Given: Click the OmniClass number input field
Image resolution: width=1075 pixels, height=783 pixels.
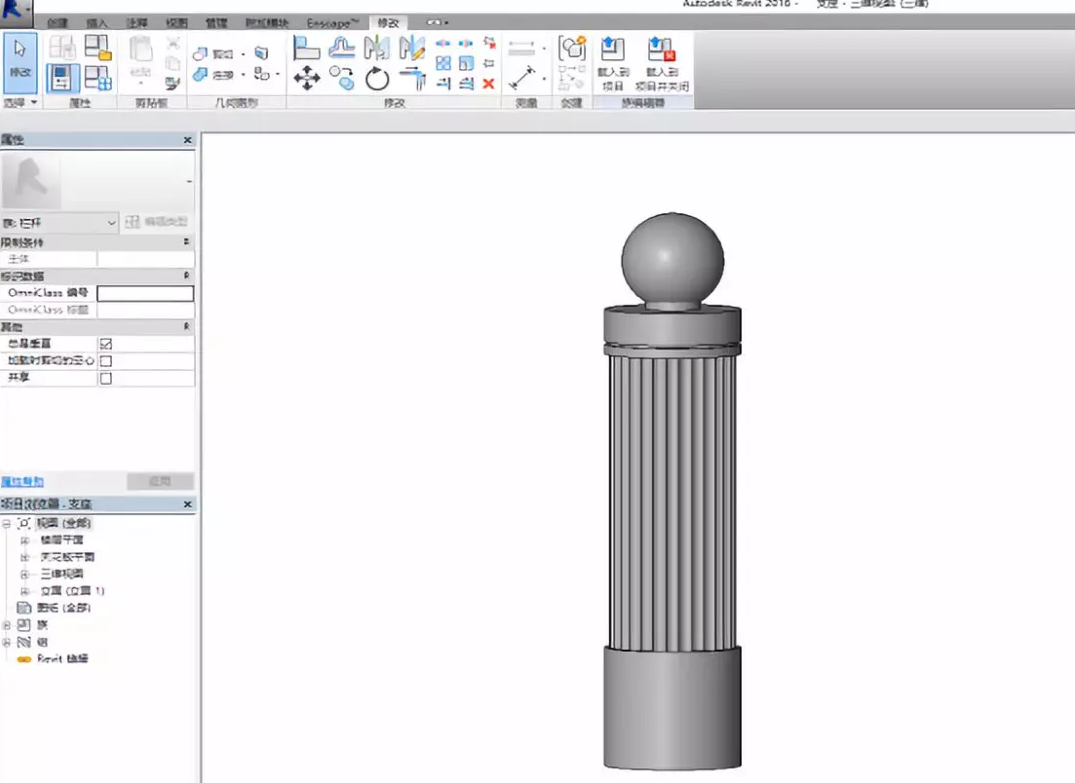Looking at the screenshot, I should pos(145,293).
